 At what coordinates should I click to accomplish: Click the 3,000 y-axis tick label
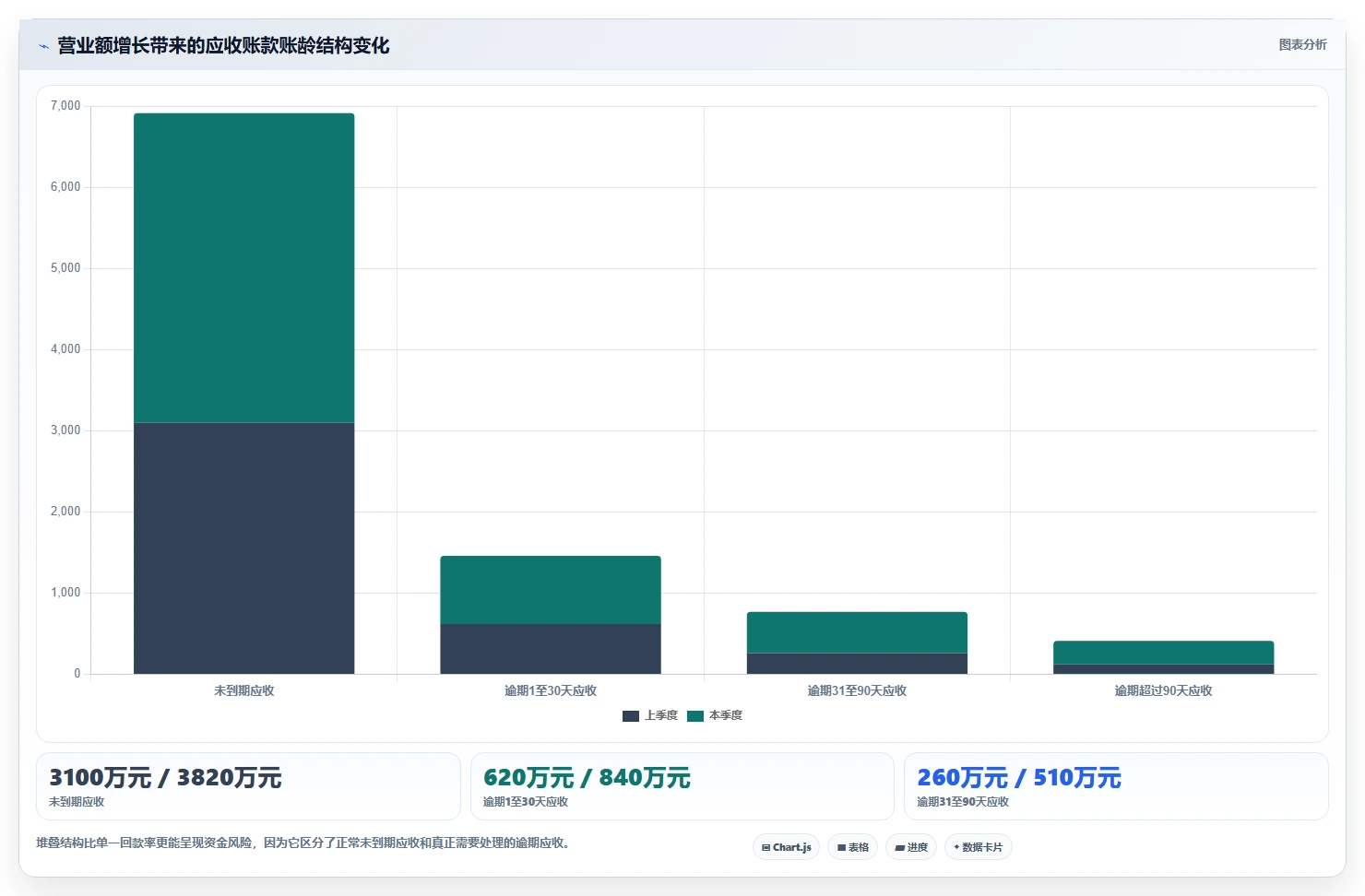coord(65,430)
